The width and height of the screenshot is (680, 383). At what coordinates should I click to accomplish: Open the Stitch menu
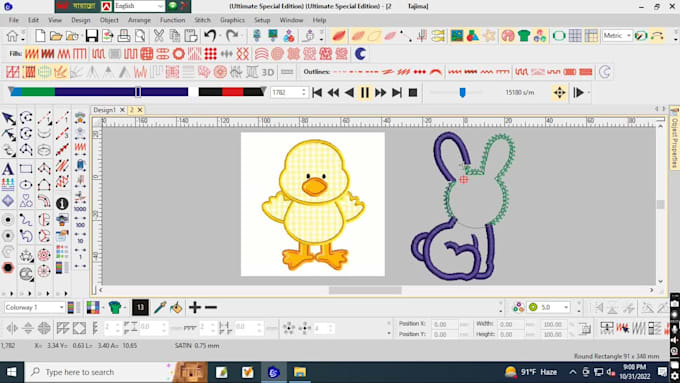tap(202, 20)
